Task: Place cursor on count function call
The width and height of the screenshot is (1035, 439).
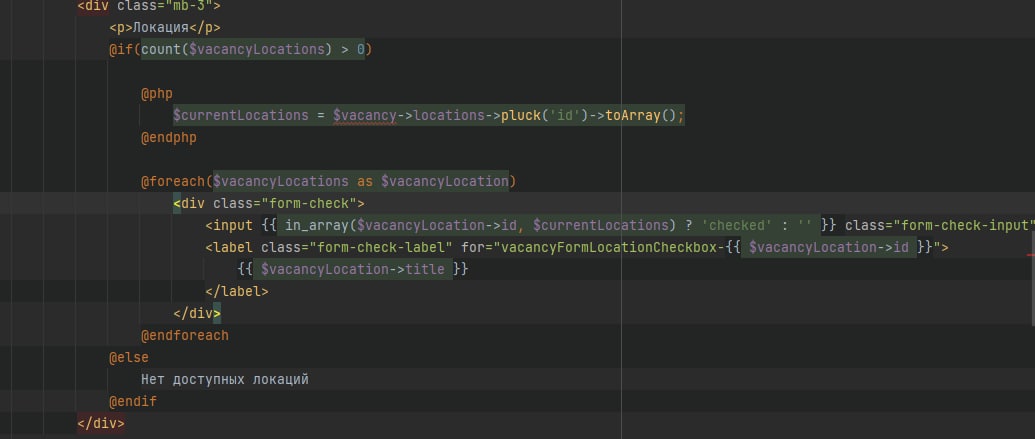Action: click(161, 50)
